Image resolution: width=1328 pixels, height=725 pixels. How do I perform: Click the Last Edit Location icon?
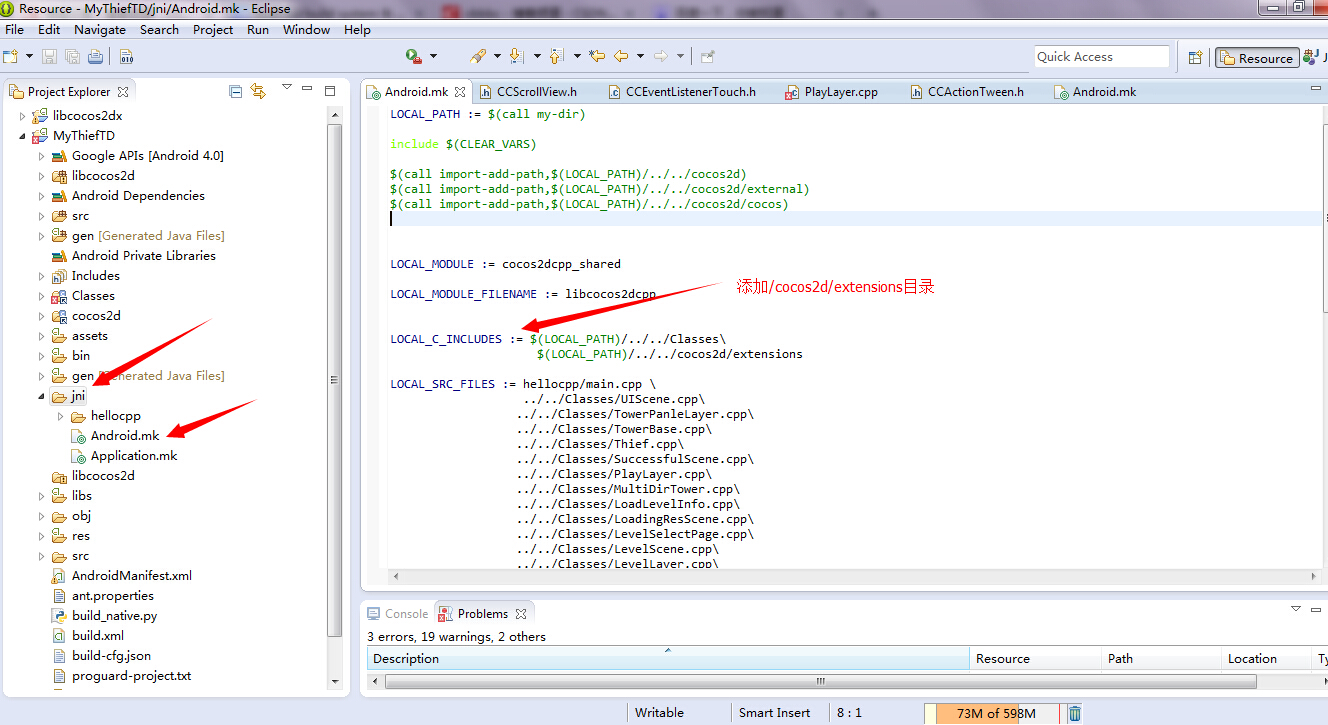(597, 56)
